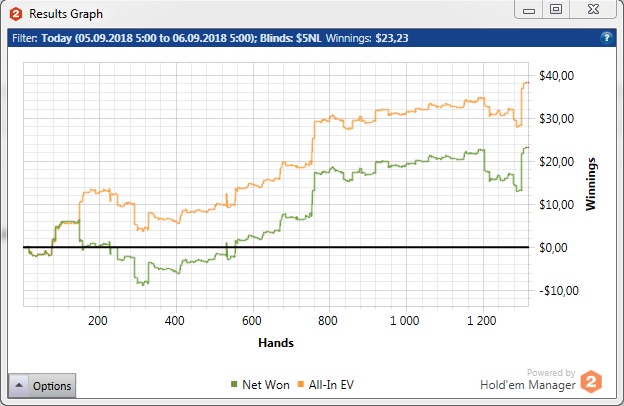Click the All-In EV orange legend swatch
This screenshot has height=406, width=624.
point(301,385)
